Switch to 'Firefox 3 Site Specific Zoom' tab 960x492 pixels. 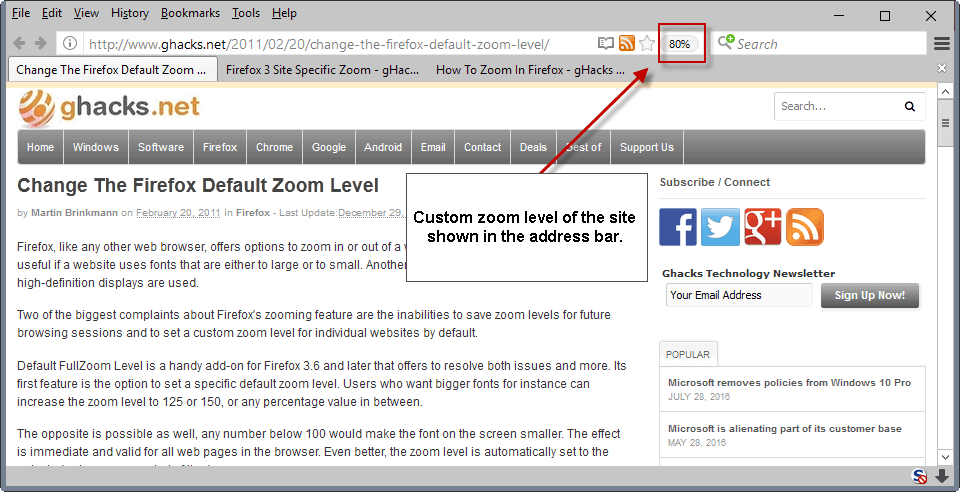click(323, 70)
